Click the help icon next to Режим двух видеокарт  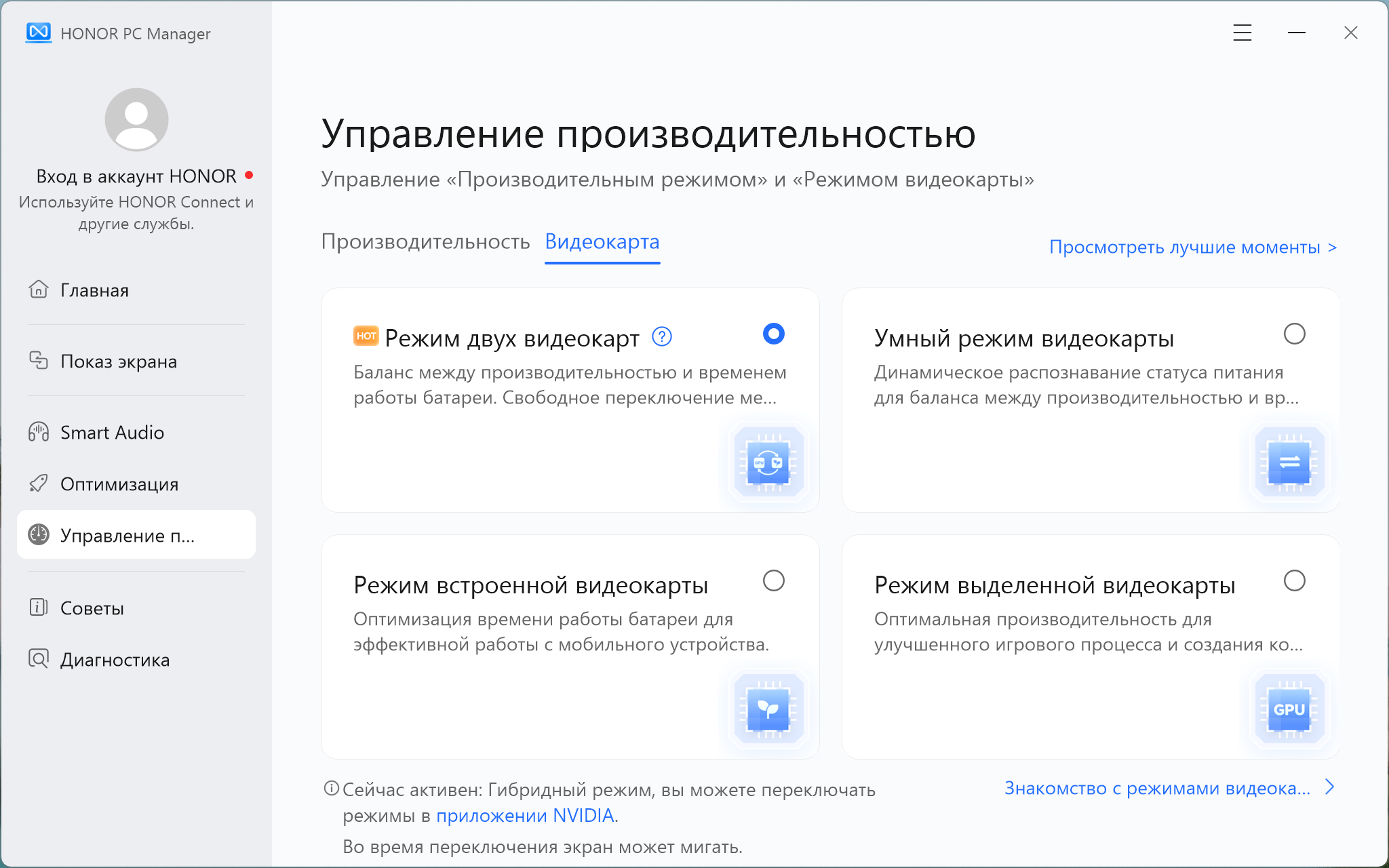click(x=661, y=336)
